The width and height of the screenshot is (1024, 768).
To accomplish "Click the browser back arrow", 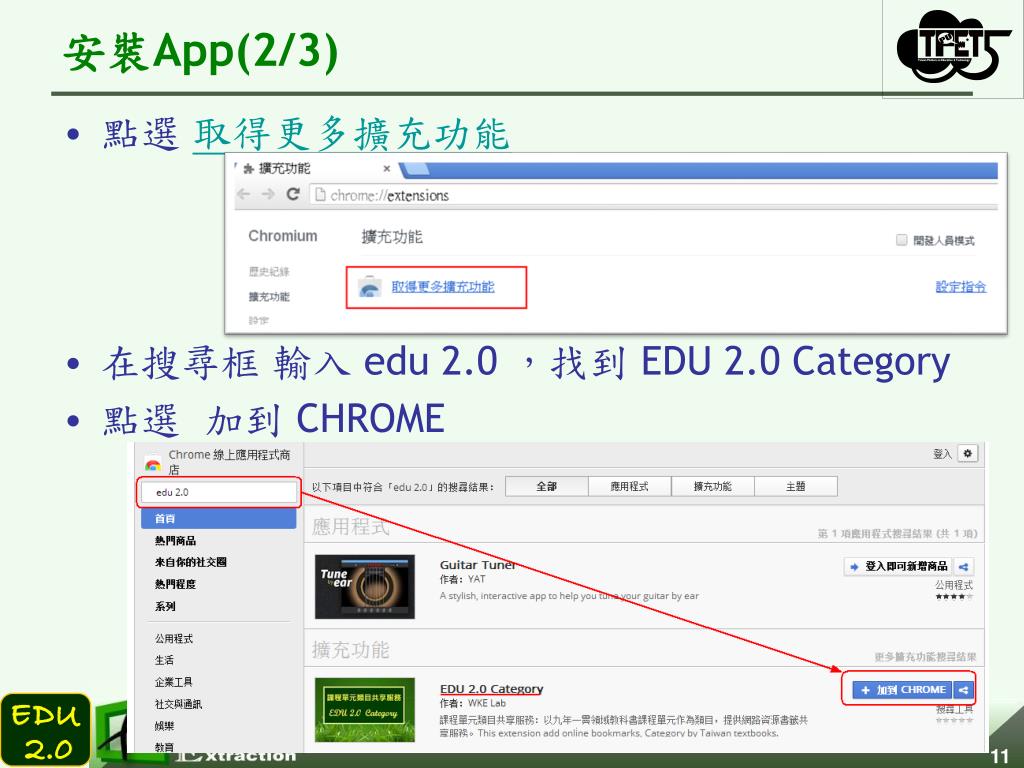I will click(244, 194).
